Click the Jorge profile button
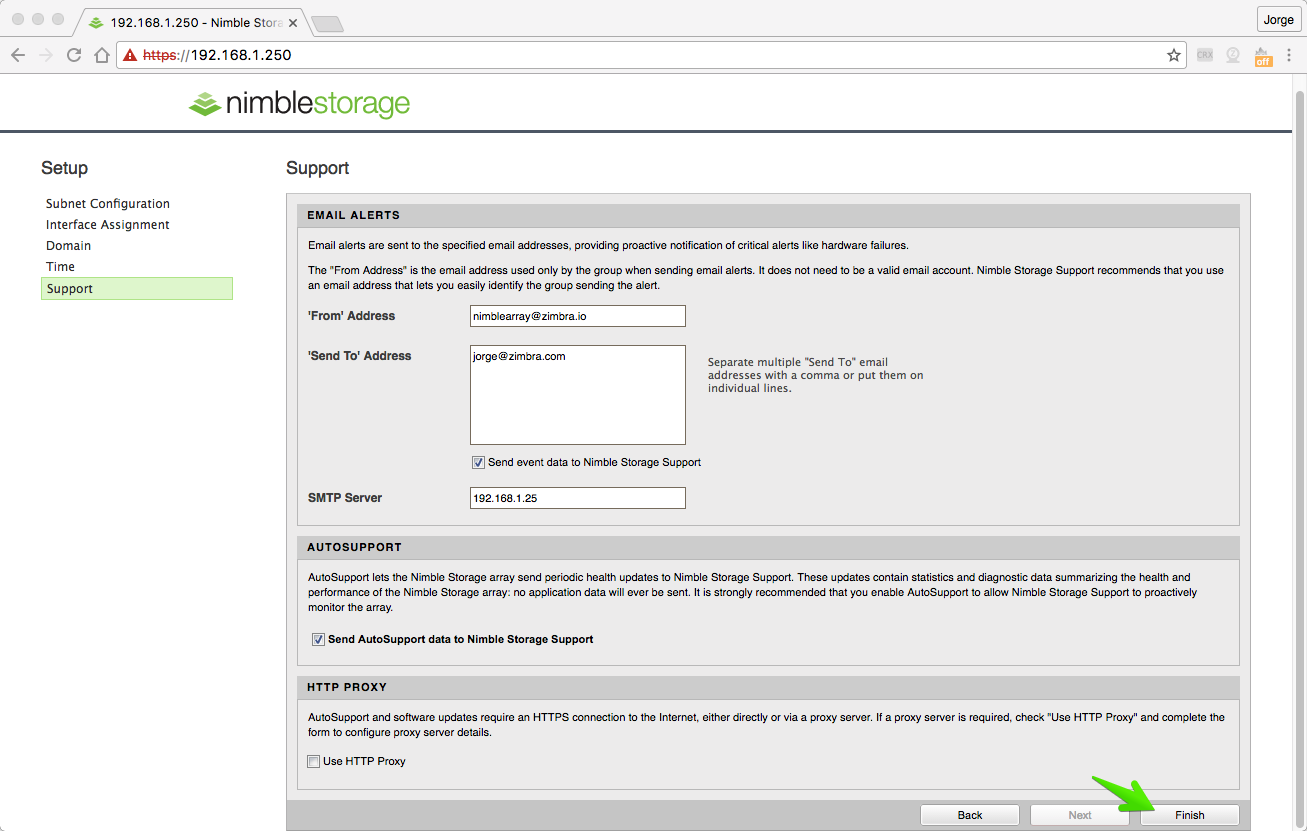This screenshot has height=831, width=1307. [x=1278, y=20]
